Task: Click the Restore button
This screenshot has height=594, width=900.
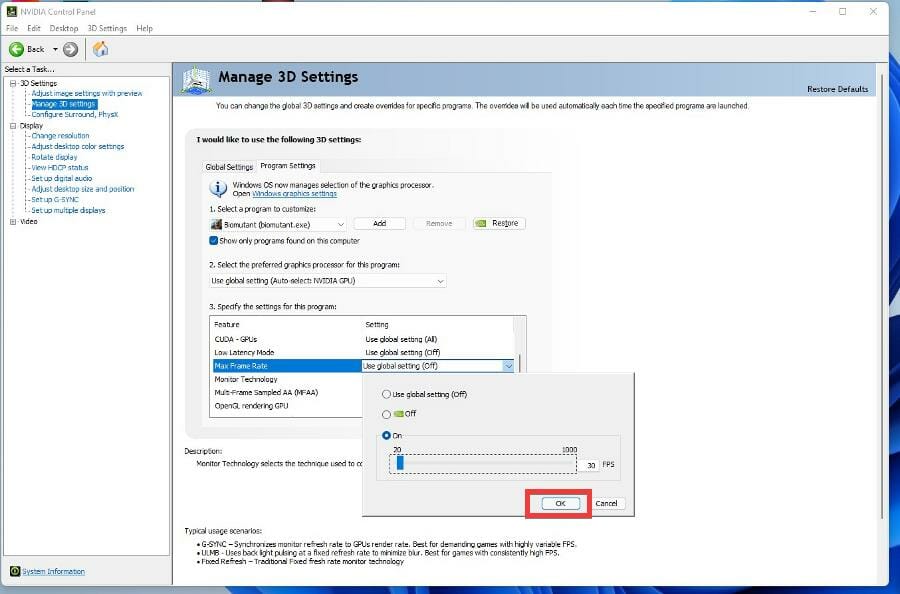Action: coord(499,223)
